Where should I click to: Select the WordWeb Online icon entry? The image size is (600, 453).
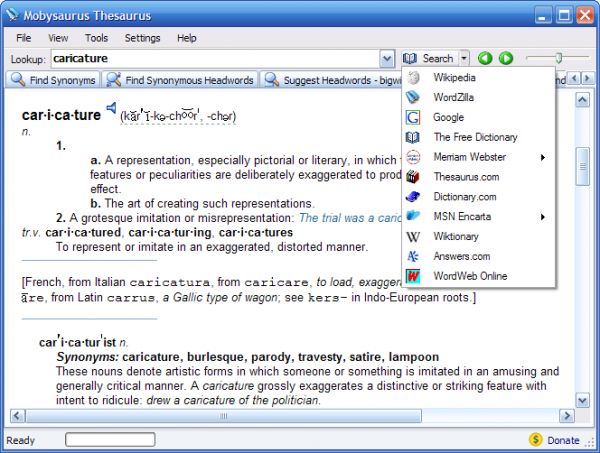(x=413, y=276)
